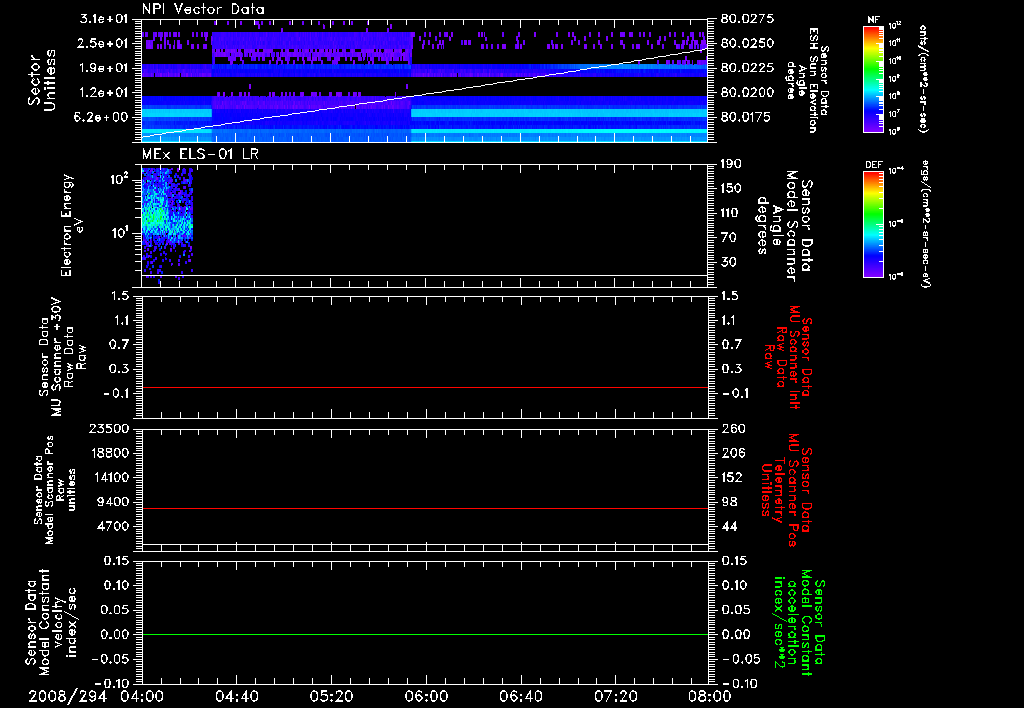1024x708 pixels.
Task: Click the 'Model Scanner Pos Raw' axis label
Action: 56,490
